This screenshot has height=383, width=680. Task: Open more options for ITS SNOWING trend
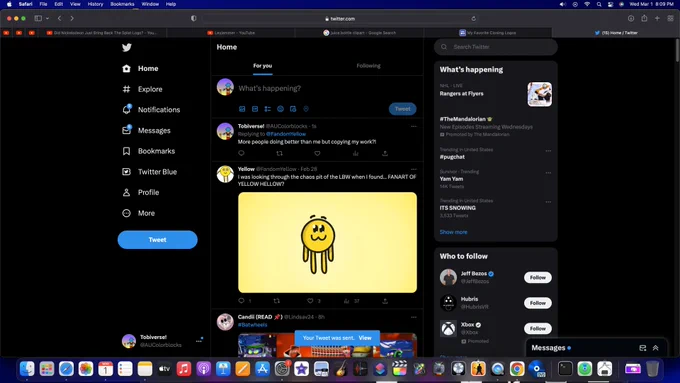click(548, 202)
